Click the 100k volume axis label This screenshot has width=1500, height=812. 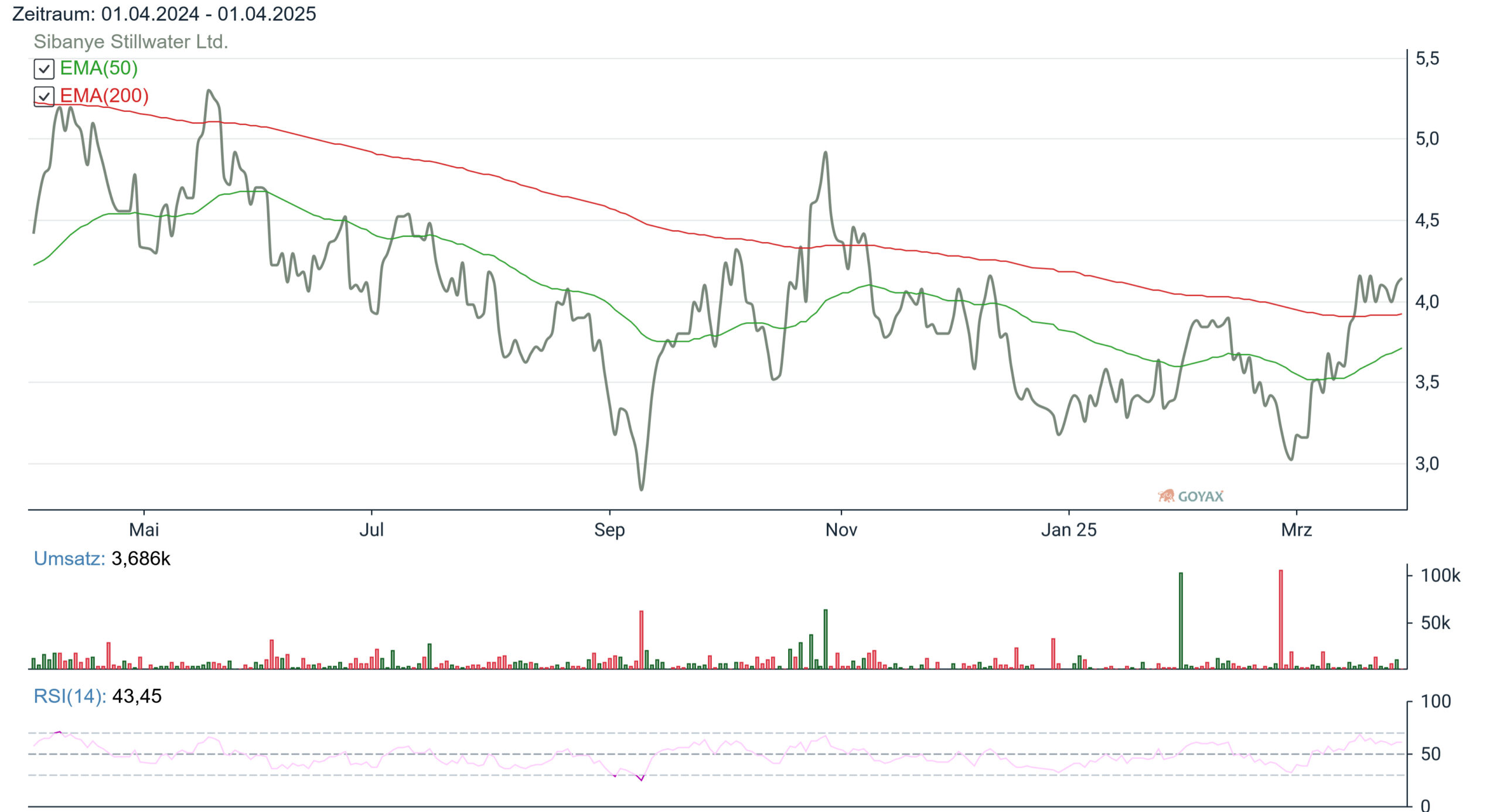1441,575
